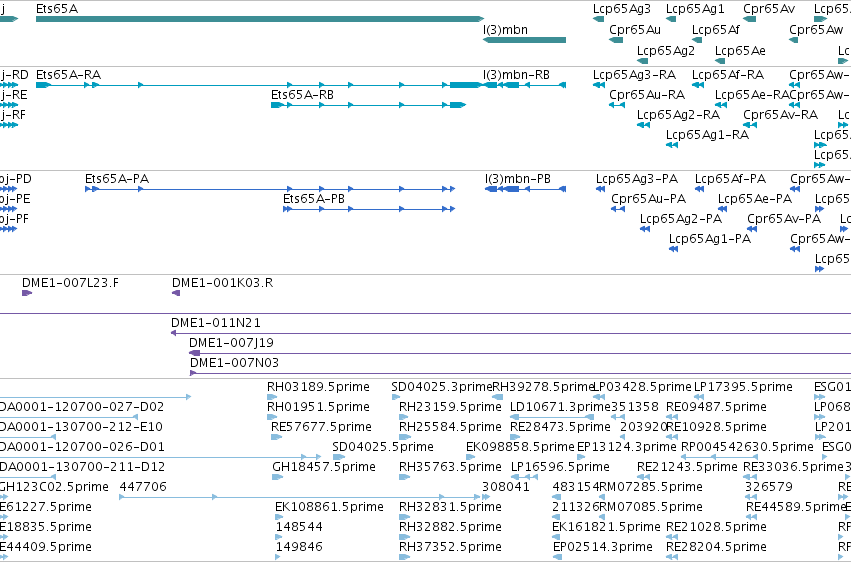Select the 148544 EST entry
851x562 pixels.
[279, 537]
